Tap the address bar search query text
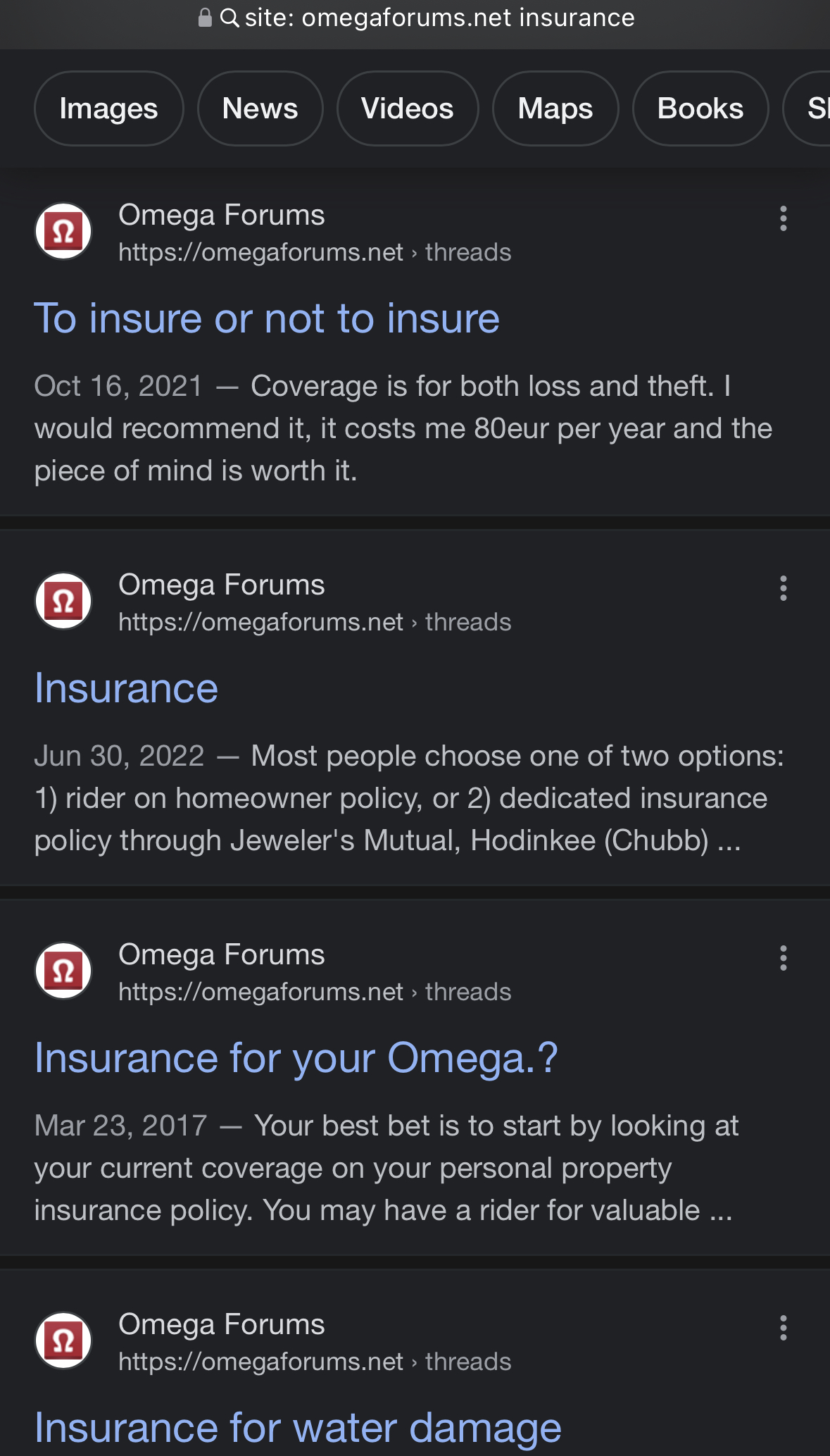Viewport: 830px width, 1456px height. [x=439, y=18]
